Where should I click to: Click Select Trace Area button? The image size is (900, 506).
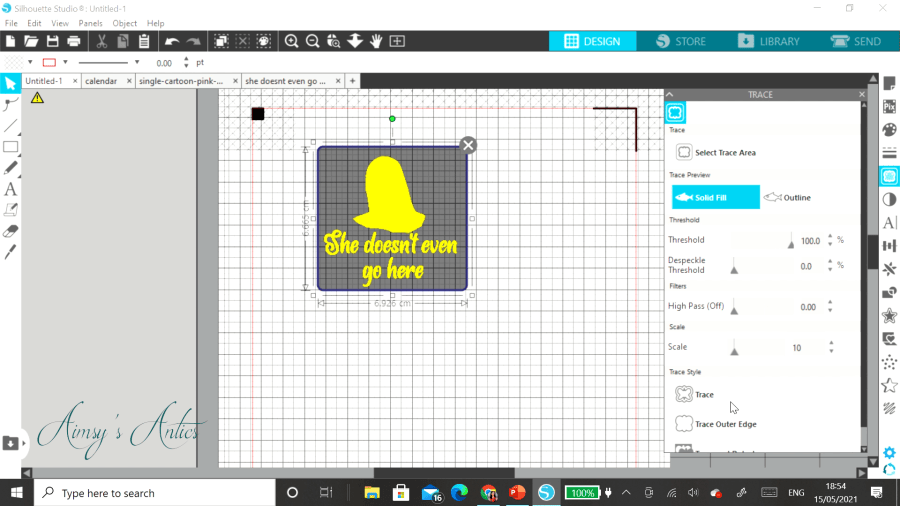tap(716, 153)
